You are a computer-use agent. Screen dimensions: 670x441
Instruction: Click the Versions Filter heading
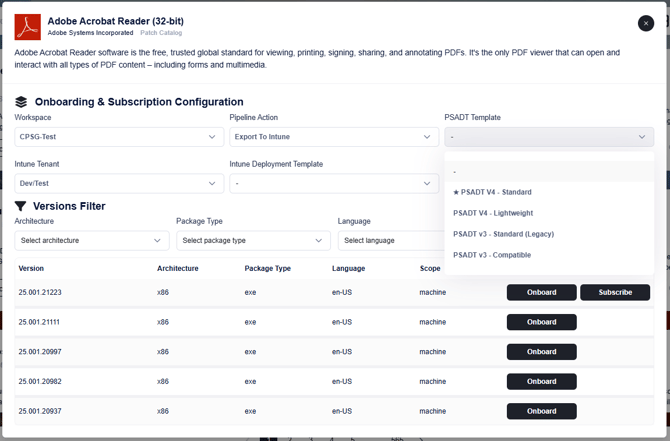pos(69,206)
